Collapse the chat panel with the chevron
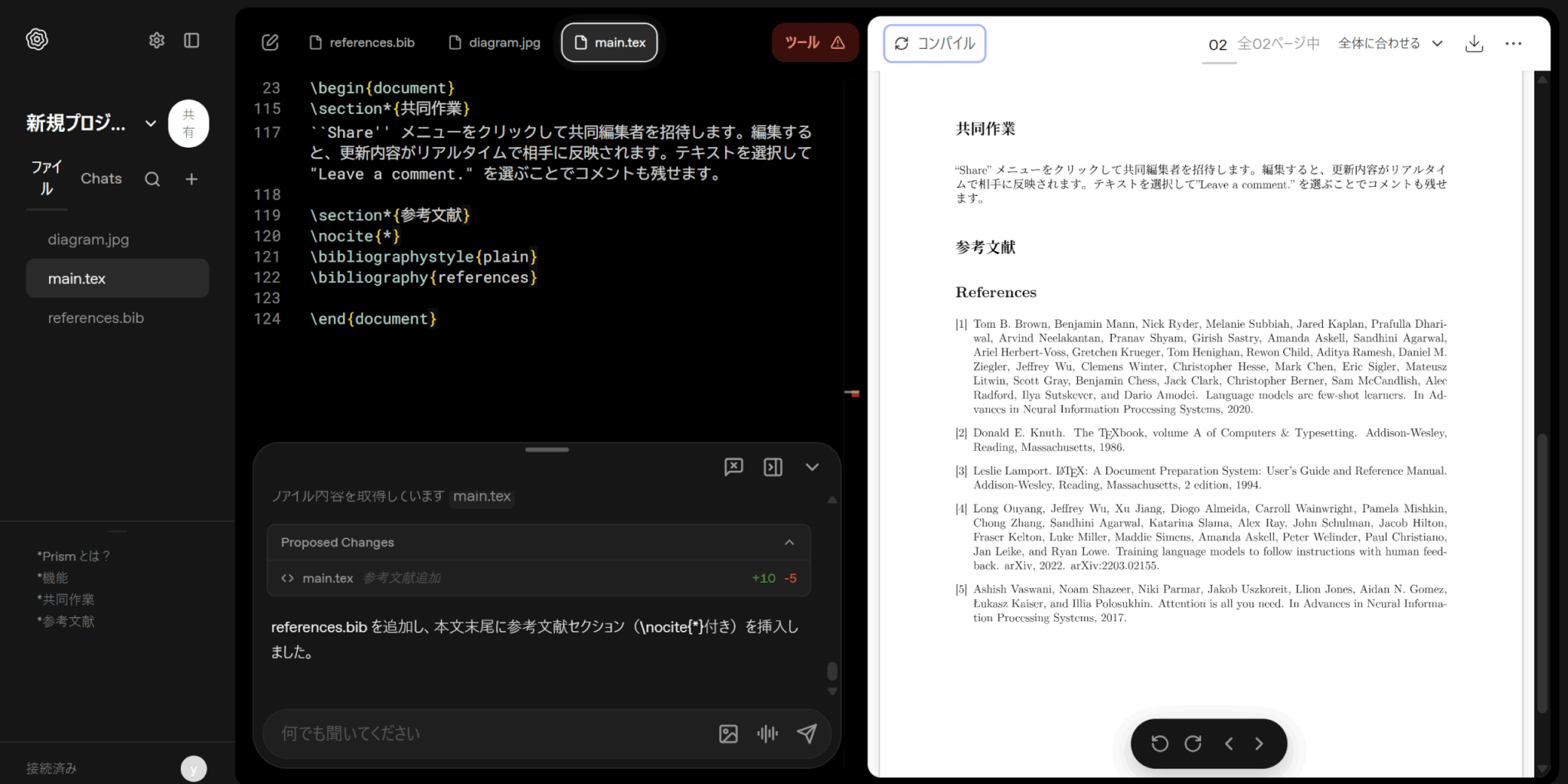This screenshot has height=784, width=1568. pyautogui.click(x=812, y=467)
